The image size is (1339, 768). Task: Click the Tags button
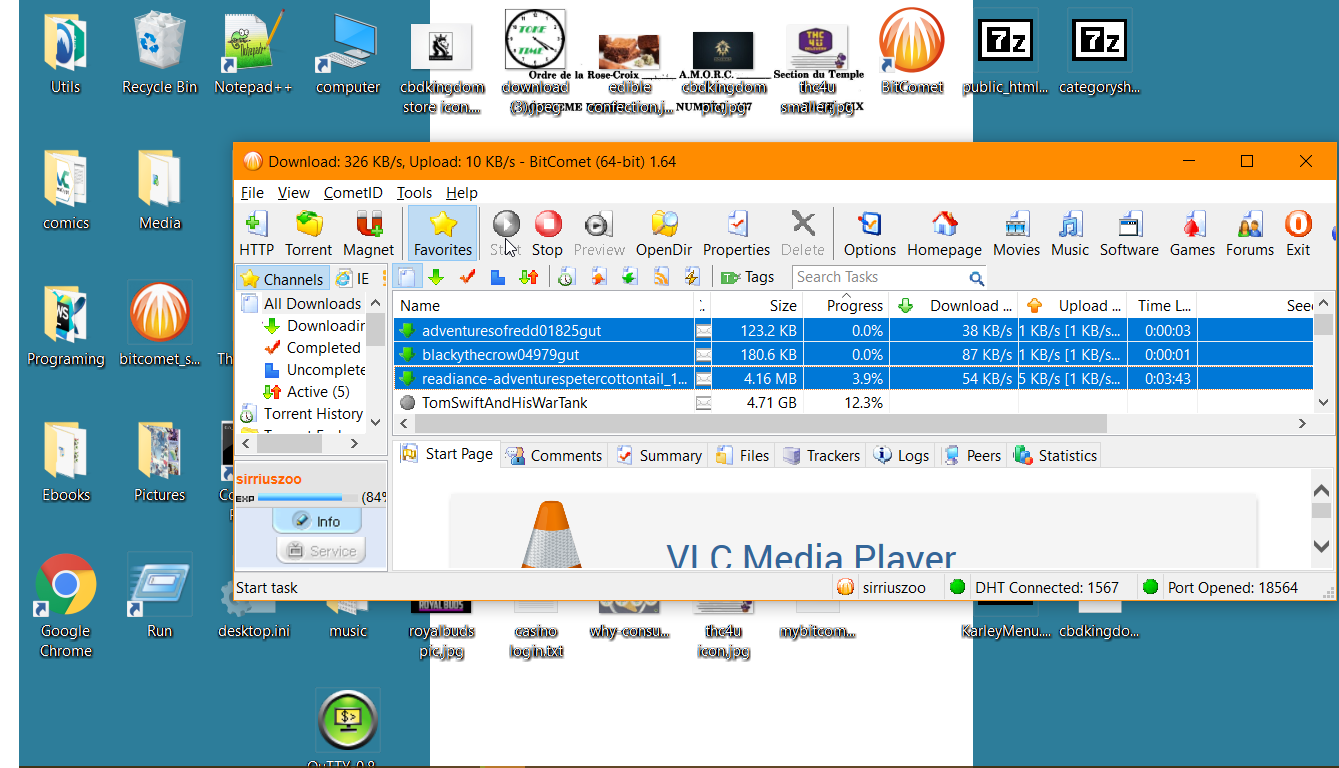(748, 277)
